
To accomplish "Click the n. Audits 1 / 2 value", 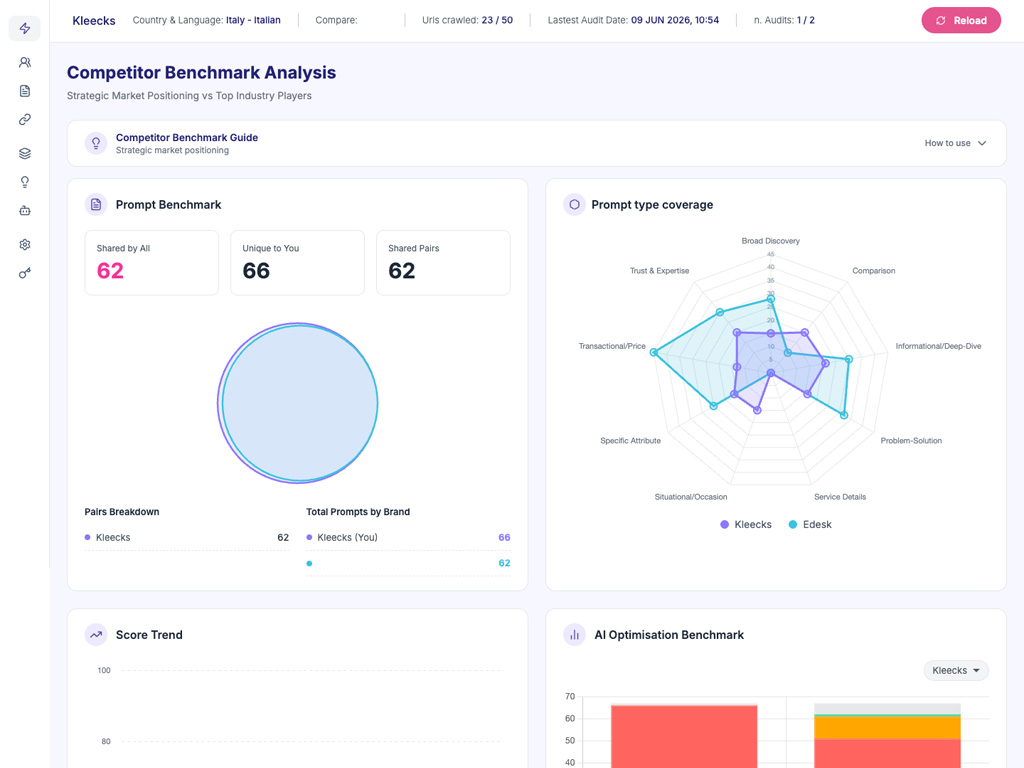I will pos(805,20).
